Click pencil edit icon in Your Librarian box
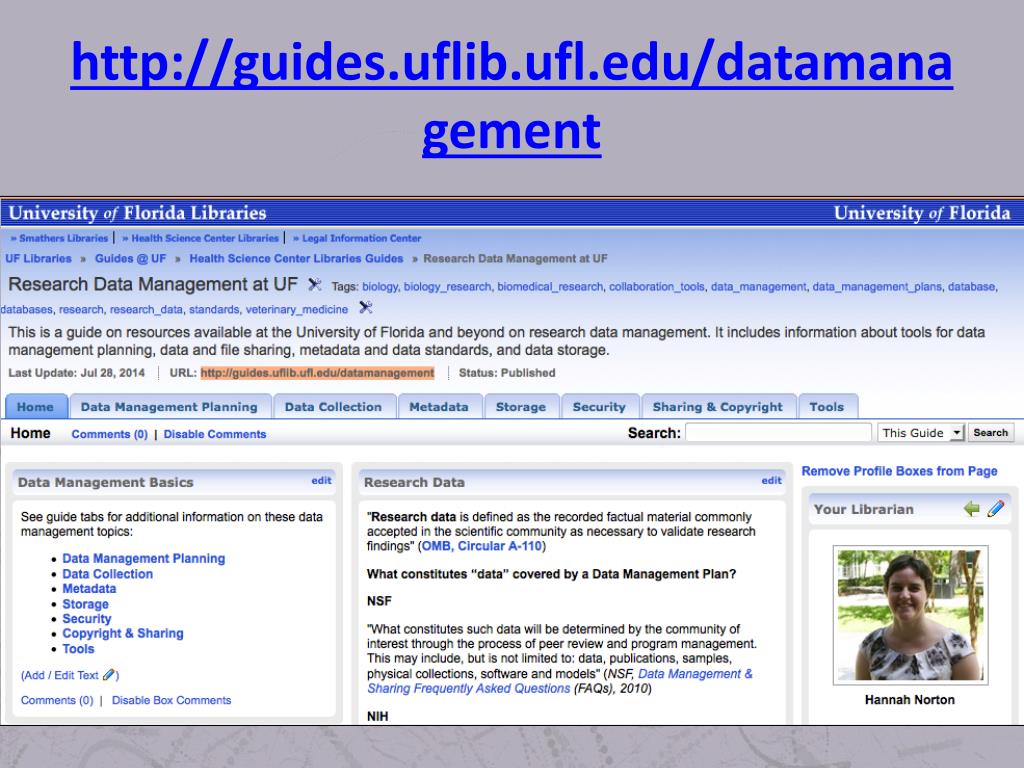Image resolution: width=1024 pixels, height=768 pixels. tap(996, 509)
